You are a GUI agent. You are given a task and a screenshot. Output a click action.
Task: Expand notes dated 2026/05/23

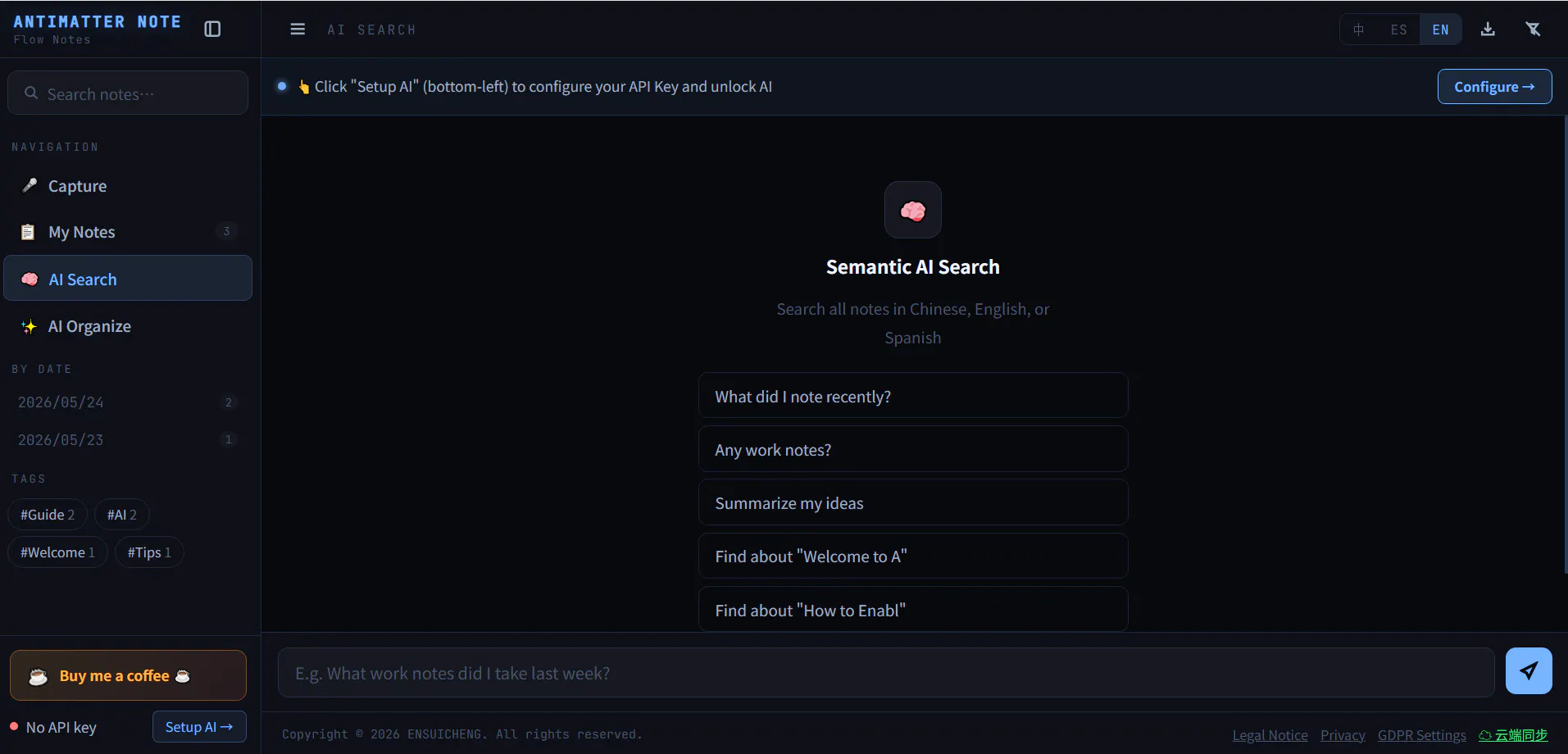pyautogui.click(x=128, y=440)
